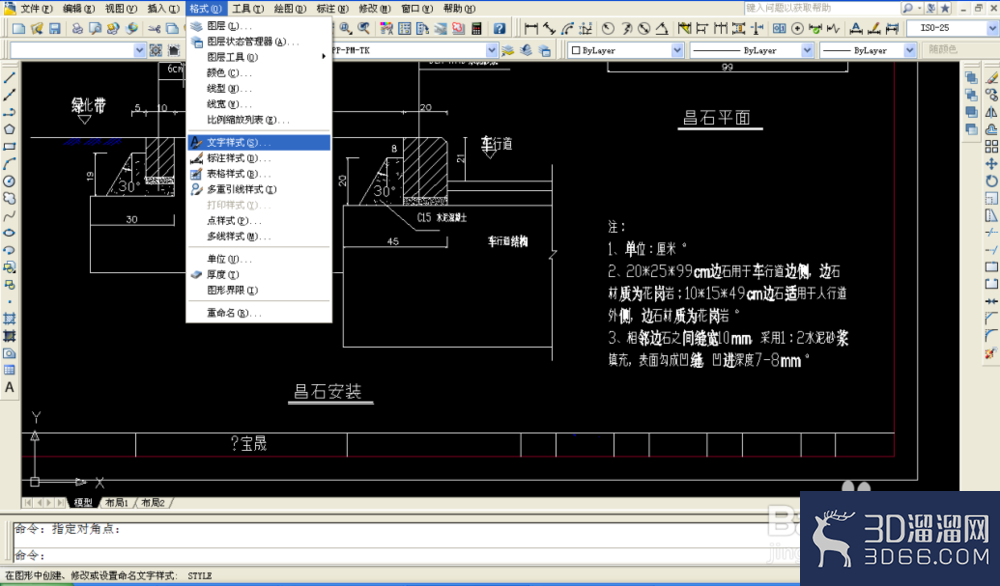Click the blue Help question mark icon
Screen dimensions: 1000x586
(499, 28)
